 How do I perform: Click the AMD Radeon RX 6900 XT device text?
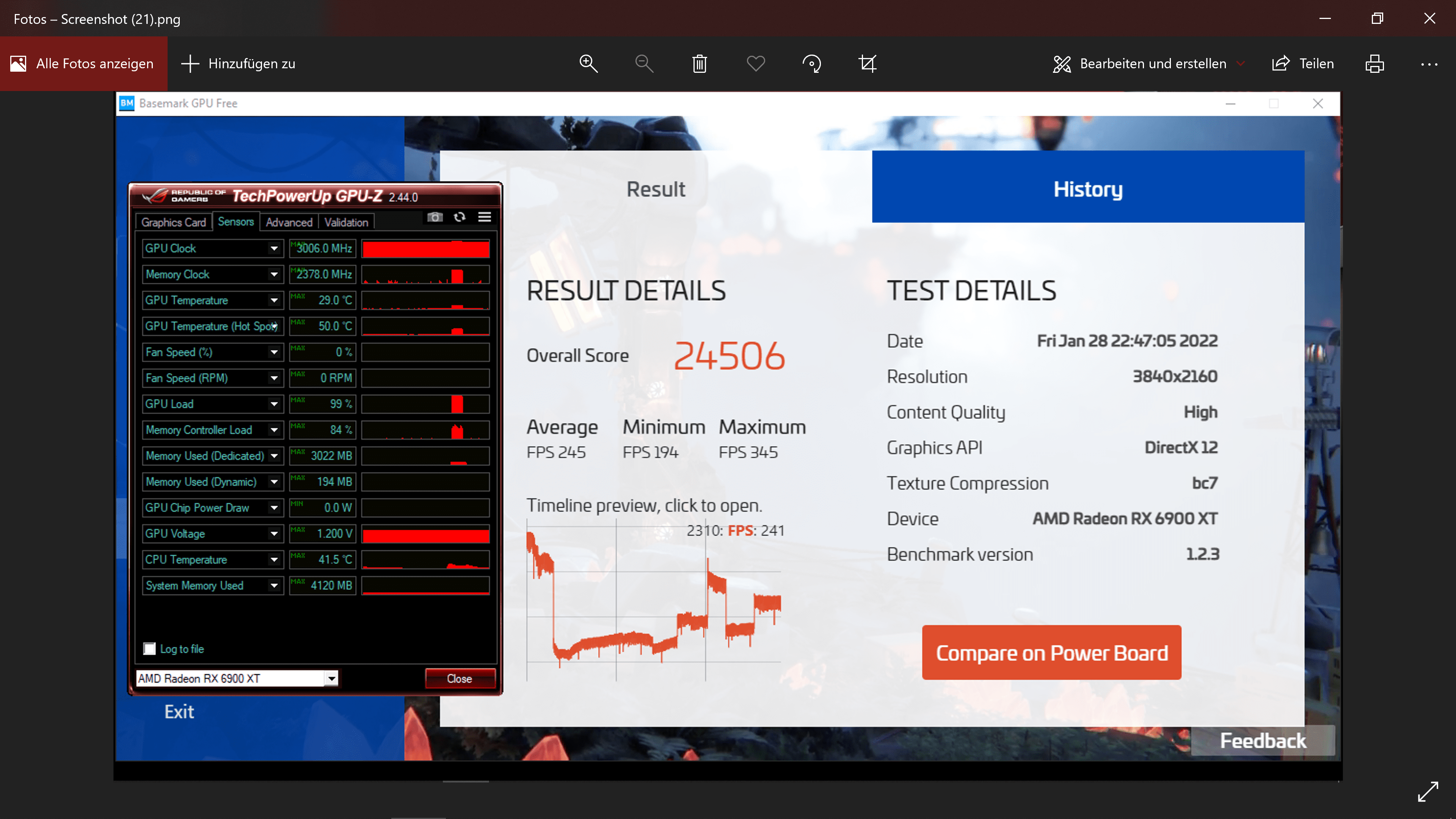point(1125,518)
